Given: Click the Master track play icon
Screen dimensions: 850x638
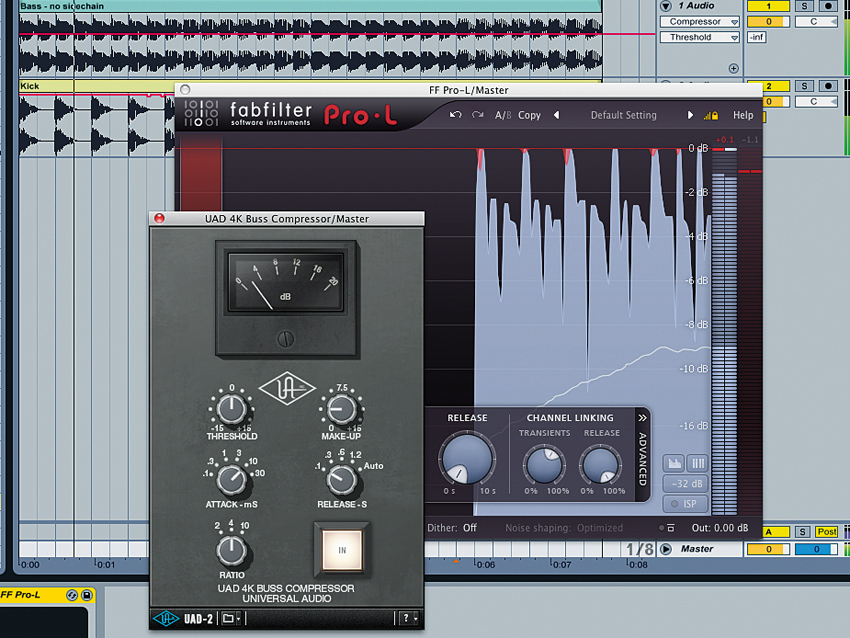Looking at the screenshot, I should (666, 549).
